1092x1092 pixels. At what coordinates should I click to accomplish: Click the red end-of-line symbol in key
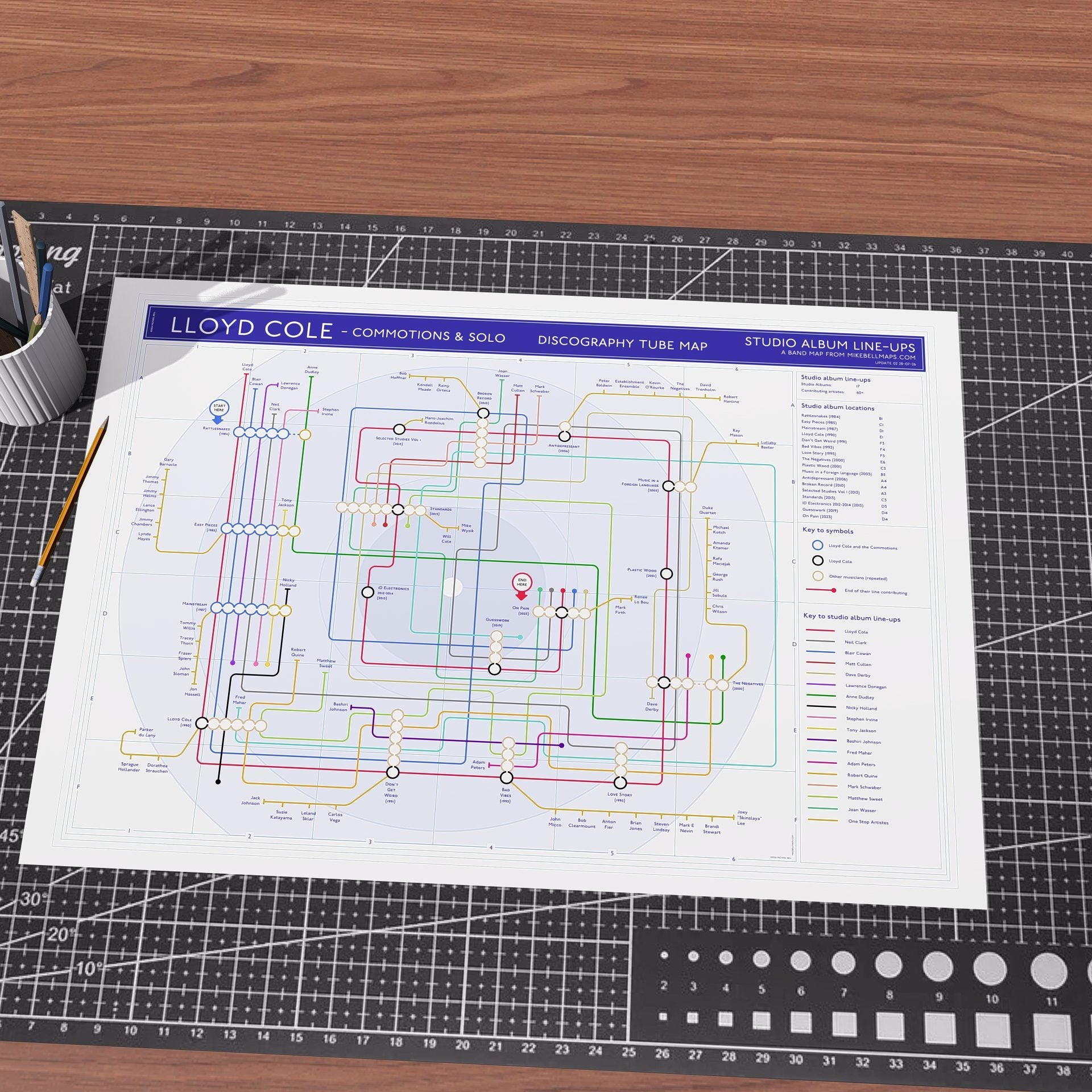[x=821, y=590]
